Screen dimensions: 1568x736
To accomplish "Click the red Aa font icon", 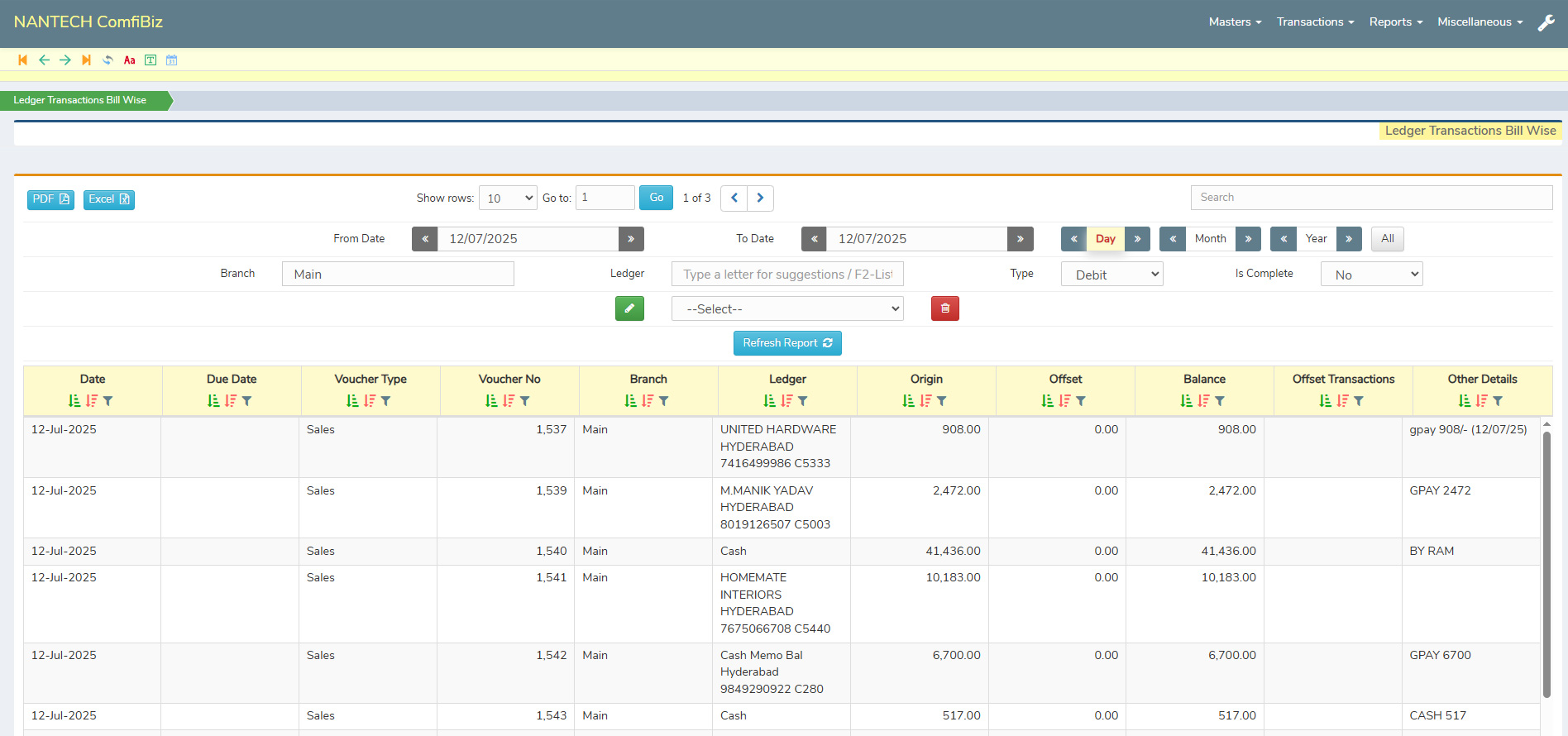I will pyautogui.click(x=129, y=60).
